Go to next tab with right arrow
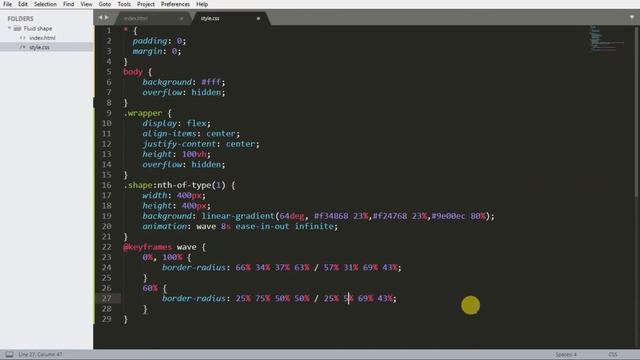Viewport: 640px width, 360px height. [107, 18]
